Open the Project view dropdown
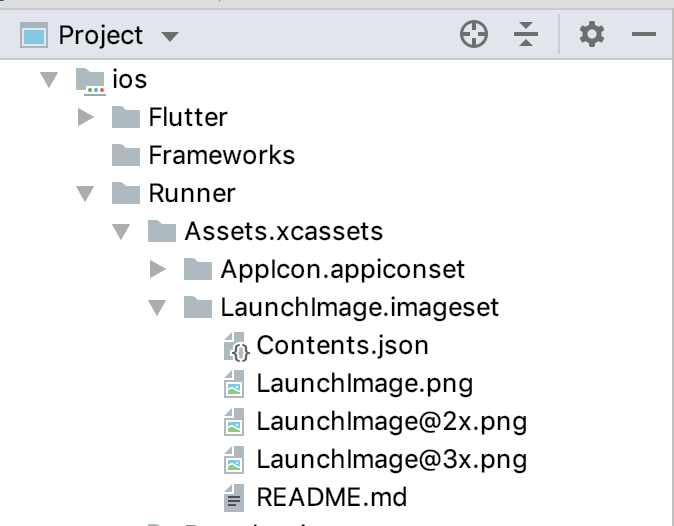674x526 pixels. (170, 37)
